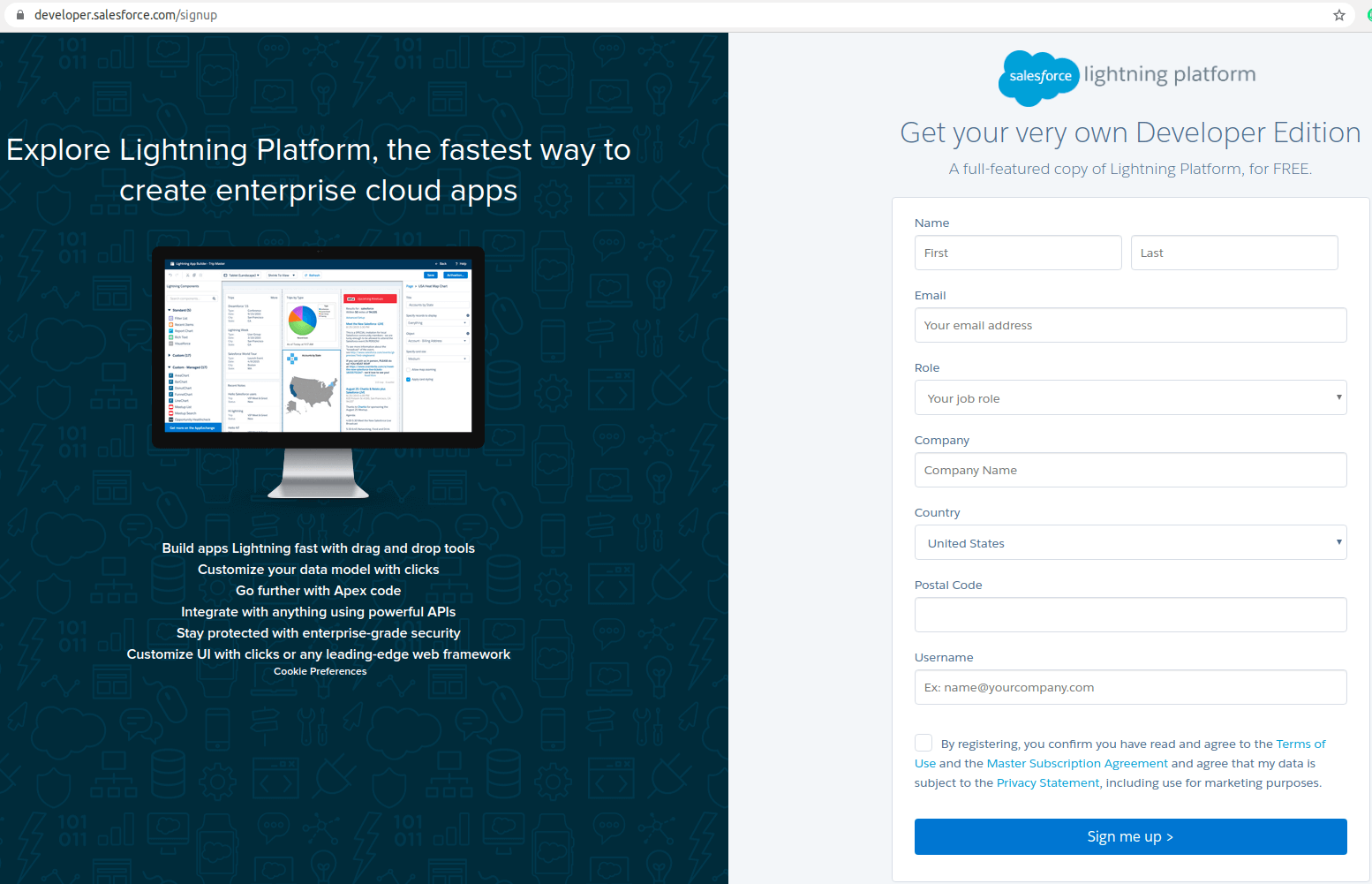This screenshot has width=1372, height=884.
Task: Focus the First name field
Action: (1018, 253)
